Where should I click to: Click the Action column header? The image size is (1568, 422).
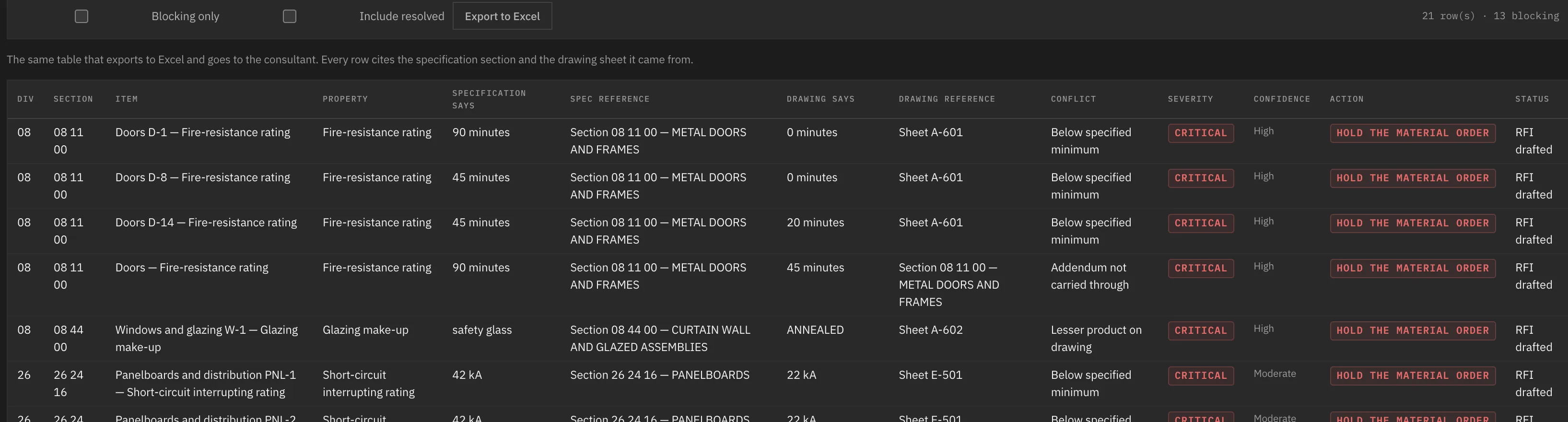(1346, 99)
